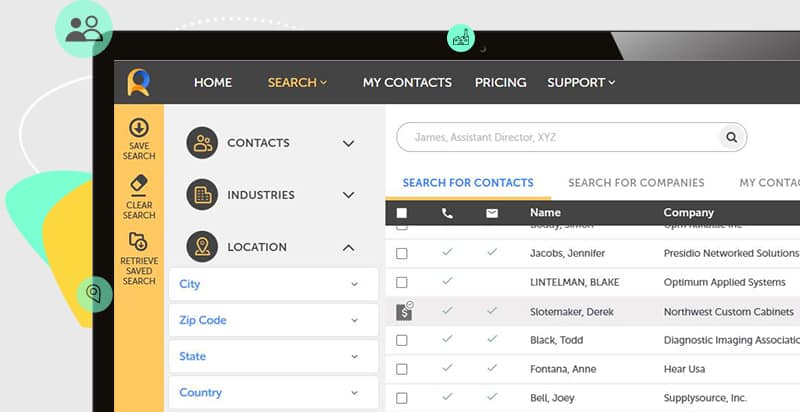
Task: Click email checkmark for Bell, Joey
Action: point(492,396)
